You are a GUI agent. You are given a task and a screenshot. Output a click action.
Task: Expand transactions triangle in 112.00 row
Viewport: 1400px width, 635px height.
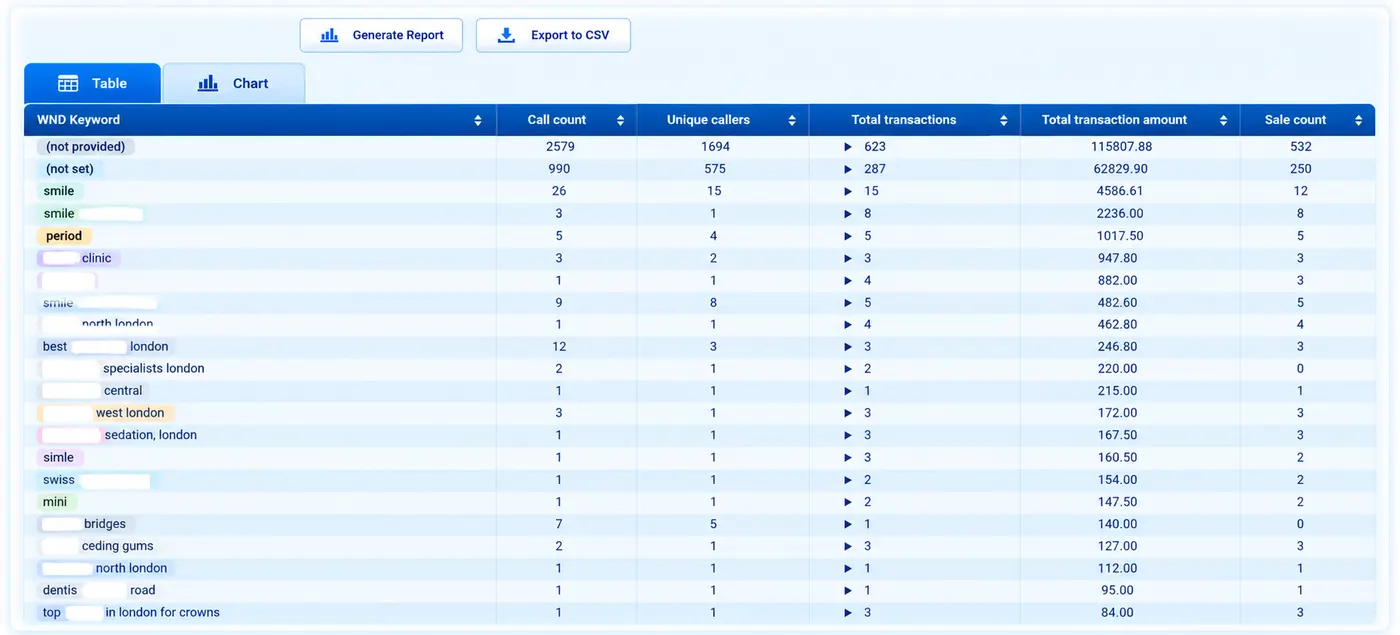pyautogui.click(x=849, y=568)
